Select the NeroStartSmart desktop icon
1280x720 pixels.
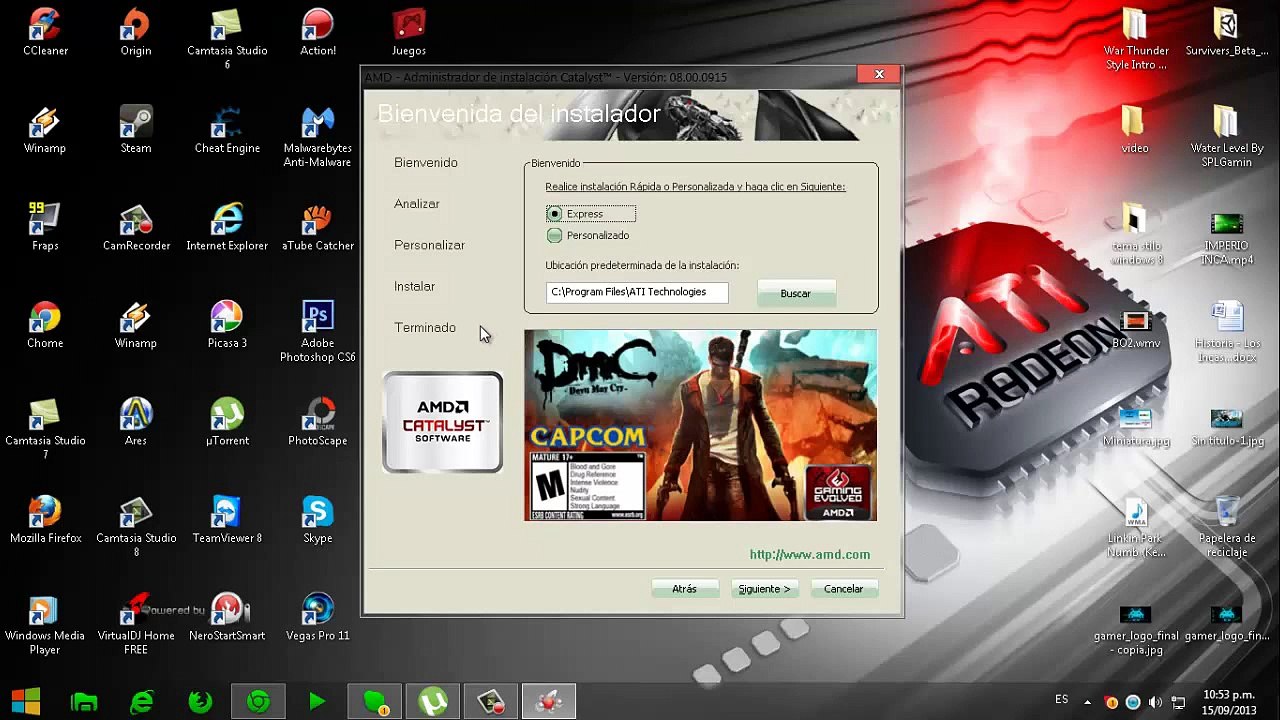pos(227,617)
